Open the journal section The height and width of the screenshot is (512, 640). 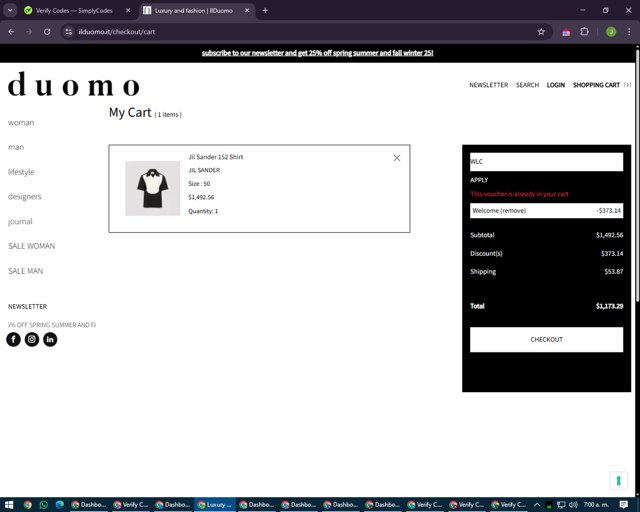pos(20,221)
